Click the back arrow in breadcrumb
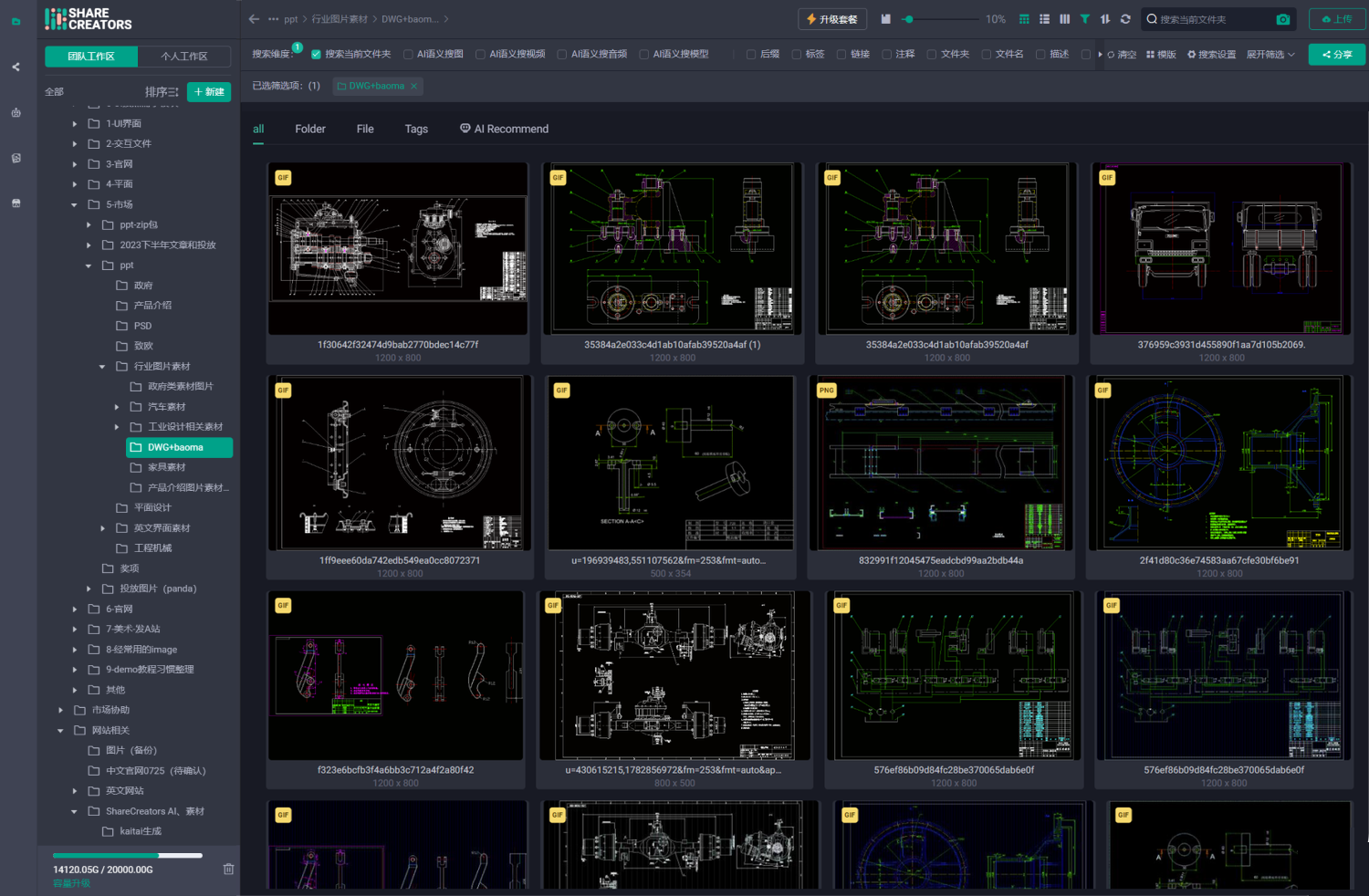This screenshot has width=1369, height=896. click(254, 19)
